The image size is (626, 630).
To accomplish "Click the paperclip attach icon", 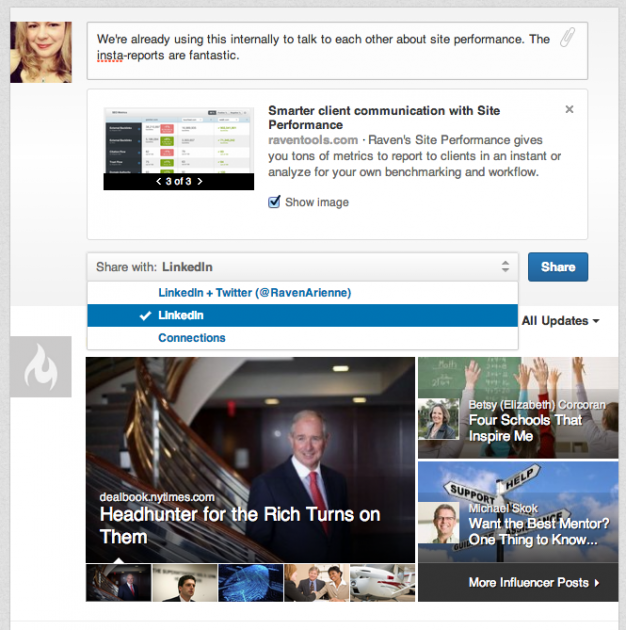I will (x=567, y=37).
